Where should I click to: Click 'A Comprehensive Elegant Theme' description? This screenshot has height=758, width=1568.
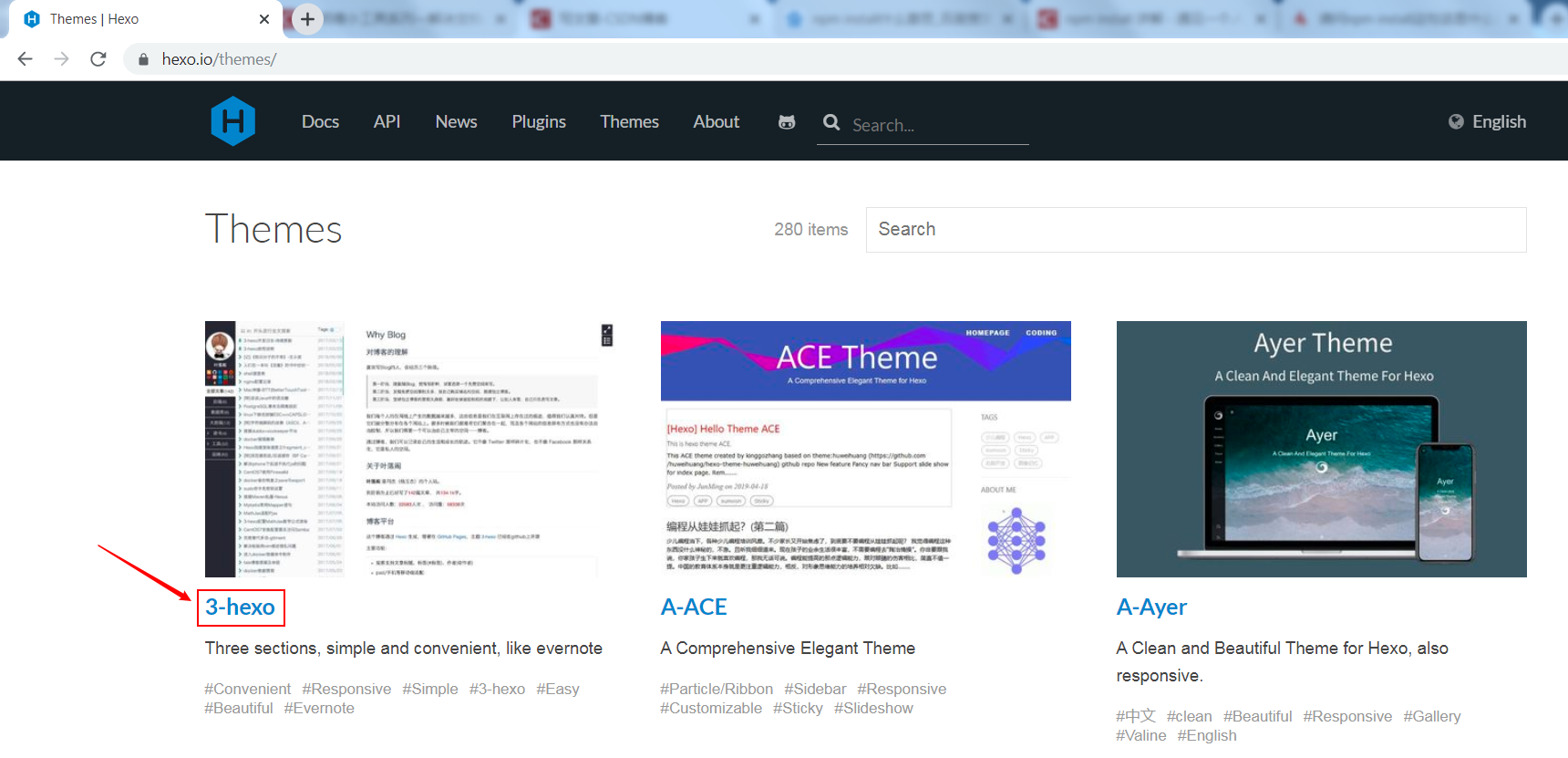pyautogui.click(x=788, y=649)
